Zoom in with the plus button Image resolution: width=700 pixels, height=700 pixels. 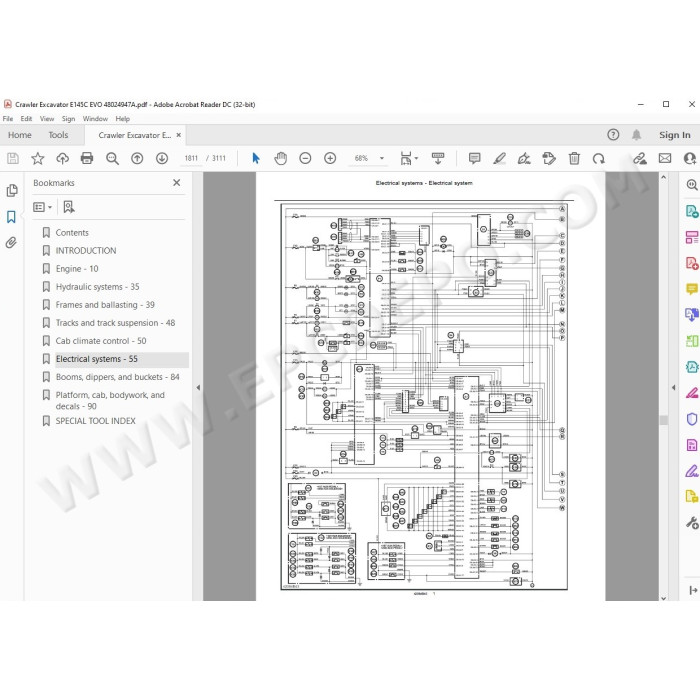click(x=330, y=158)
